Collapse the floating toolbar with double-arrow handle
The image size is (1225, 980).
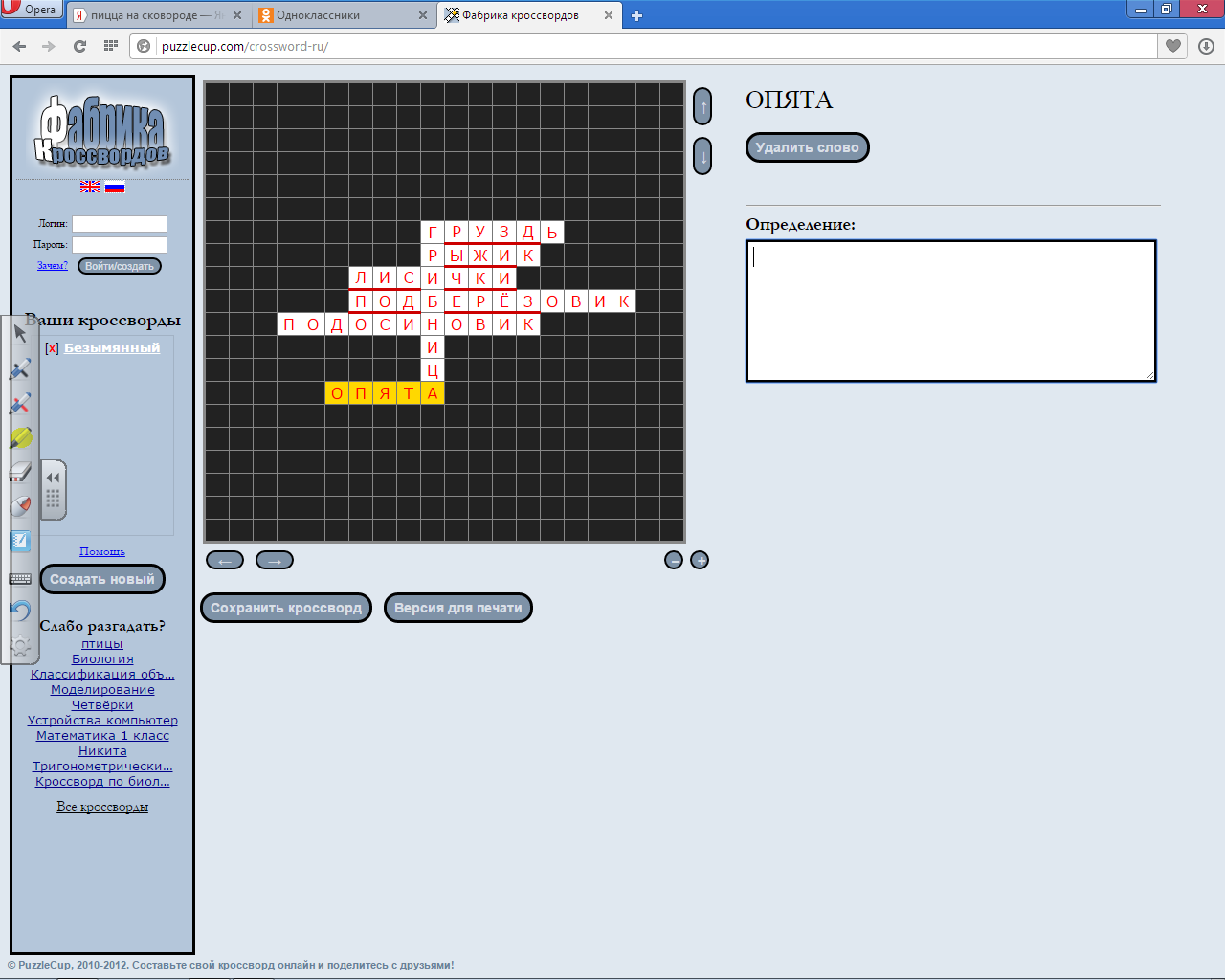(54, 478)
